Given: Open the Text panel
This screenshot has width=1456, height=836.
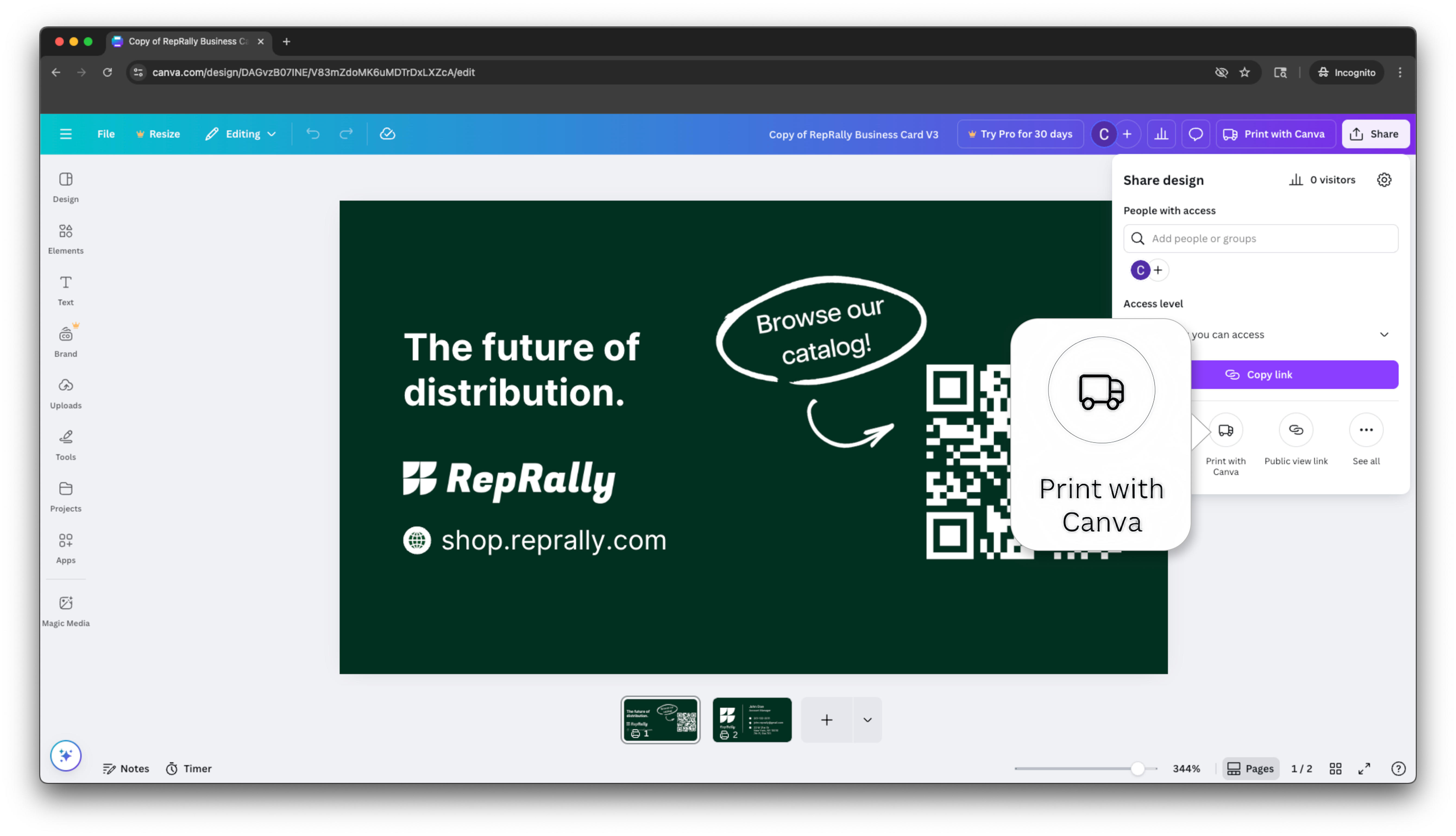Looking at the screenshot, I should 65,291.
